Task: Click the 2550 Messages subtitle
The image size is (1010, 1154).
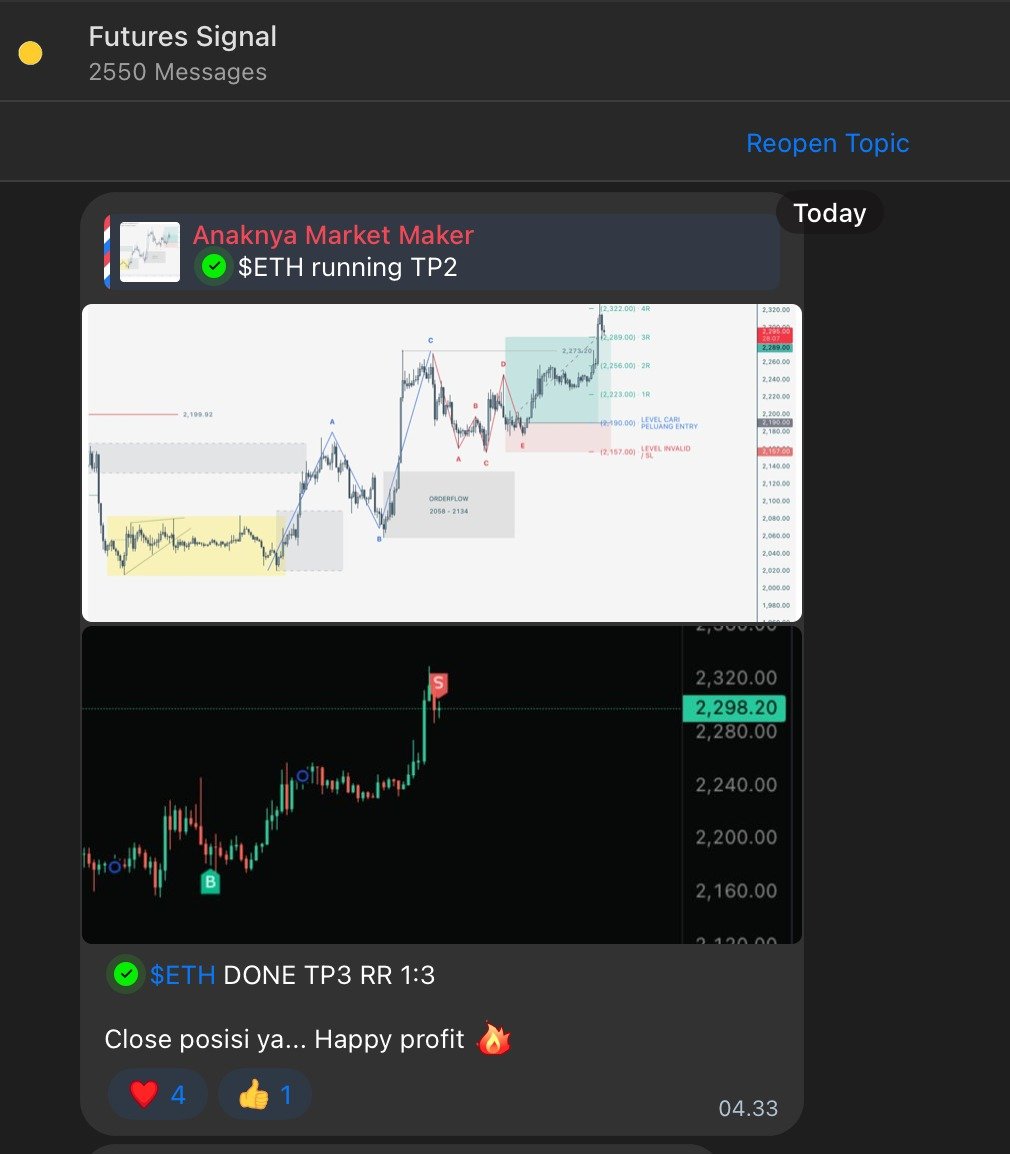Action: (177, 72)
